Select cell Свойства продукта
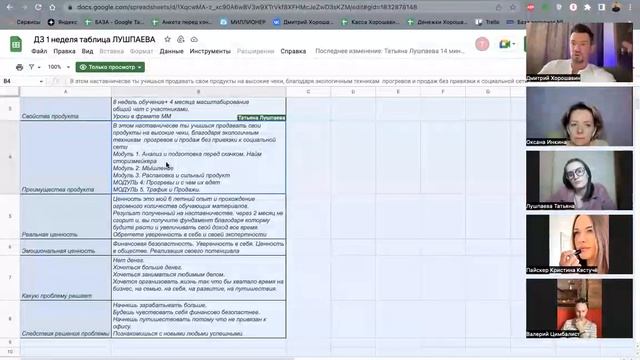Viewport: 640px width, 360px height. pyautogui.click(x=65, y=109)
